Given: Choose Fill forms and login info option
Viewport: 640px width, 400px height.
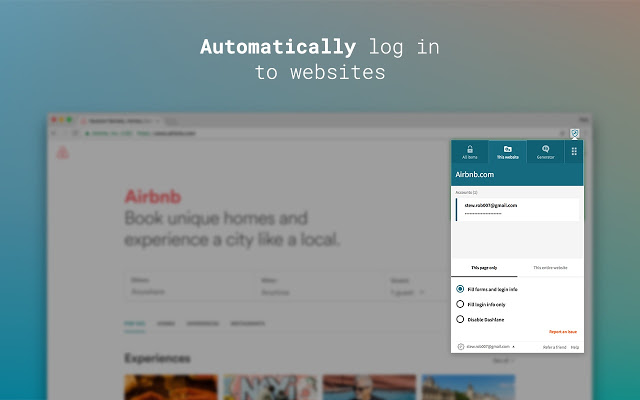Looking at the screenshot, I should tap(487, 289).
